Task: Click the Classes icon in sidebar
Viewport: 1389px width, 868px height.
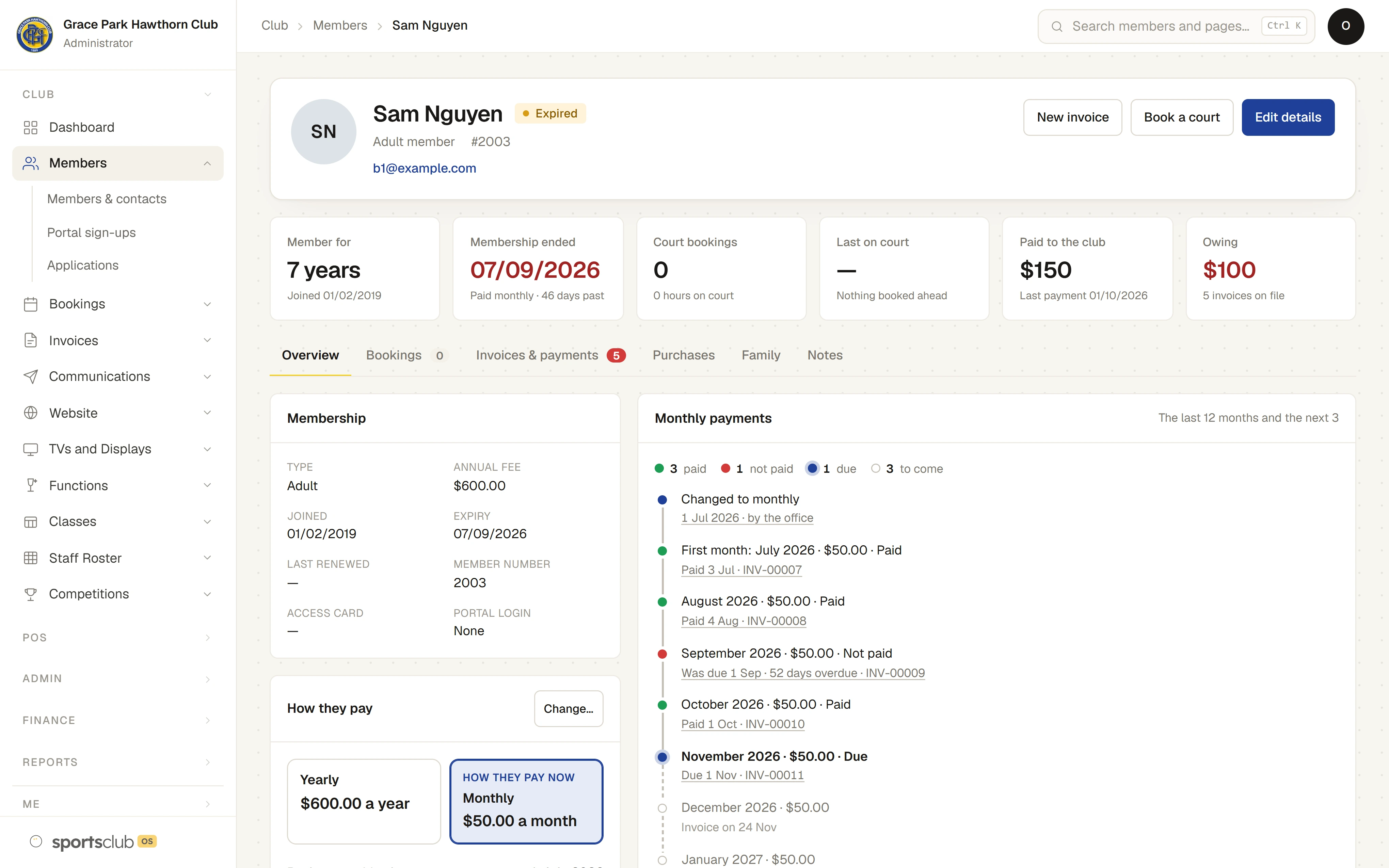Action: [x=30, y=522]
